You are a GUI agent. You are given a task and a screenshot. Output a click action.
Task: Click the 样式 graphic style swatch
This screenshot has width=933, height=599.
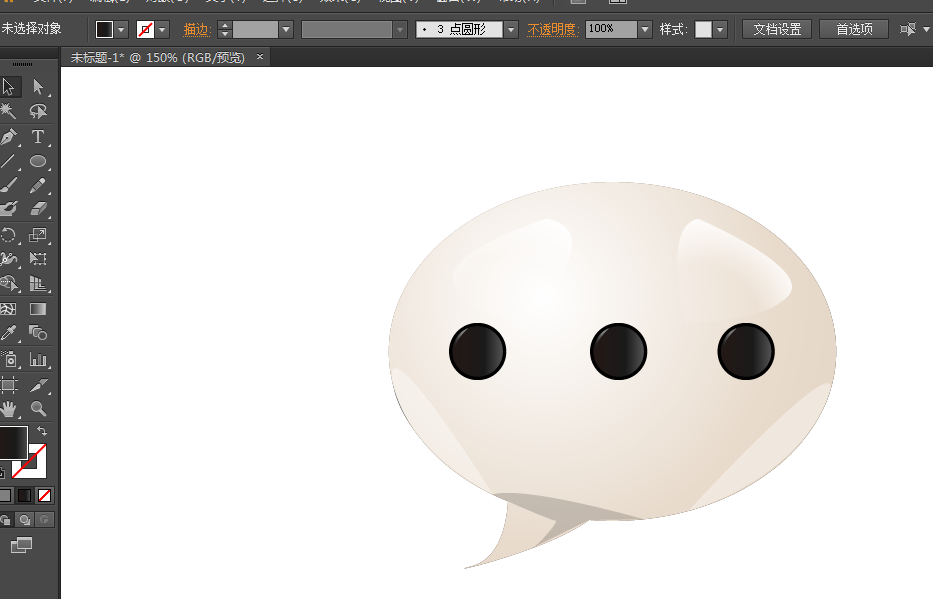click(703, 29)
